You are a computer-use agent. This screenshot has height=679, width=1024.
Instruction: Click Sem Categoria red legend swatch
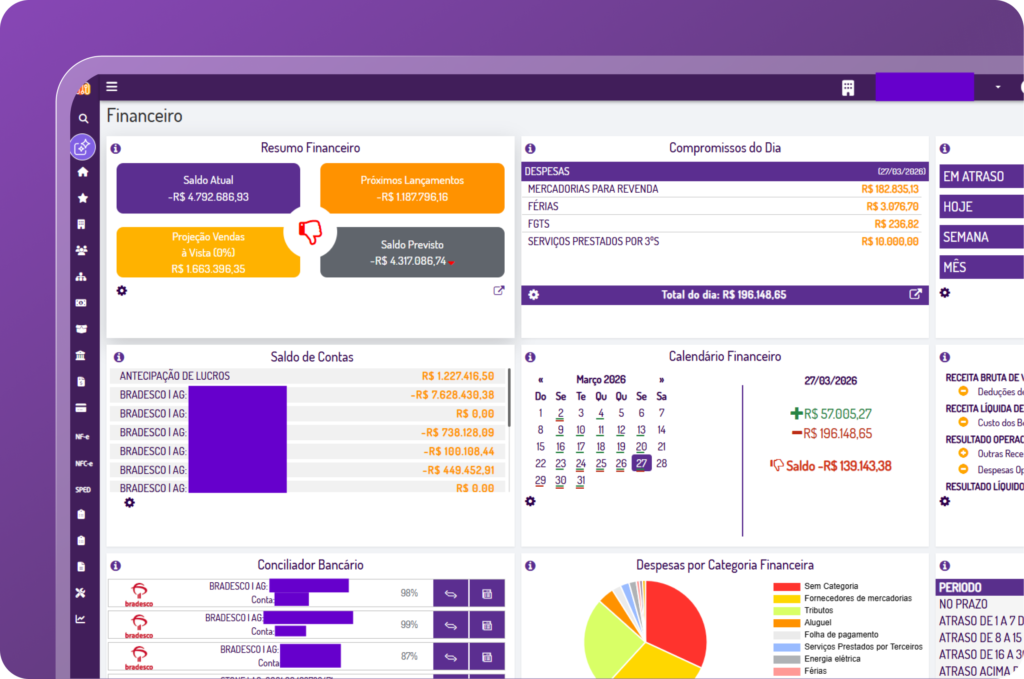(x=786, y=586)
